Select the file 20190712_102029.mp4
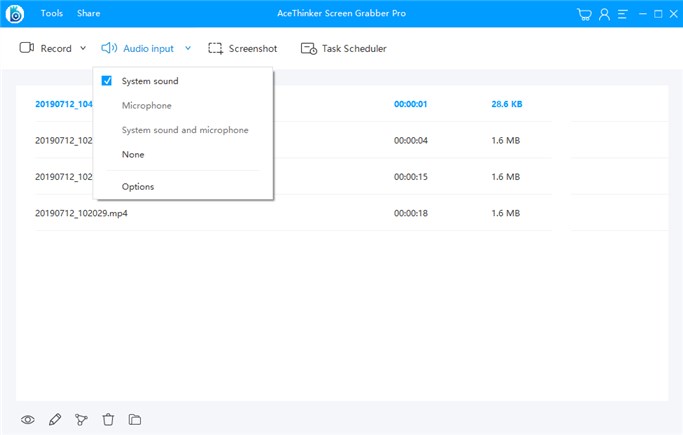This screenshot has height=435, width=683. click(x=81, y=213)
